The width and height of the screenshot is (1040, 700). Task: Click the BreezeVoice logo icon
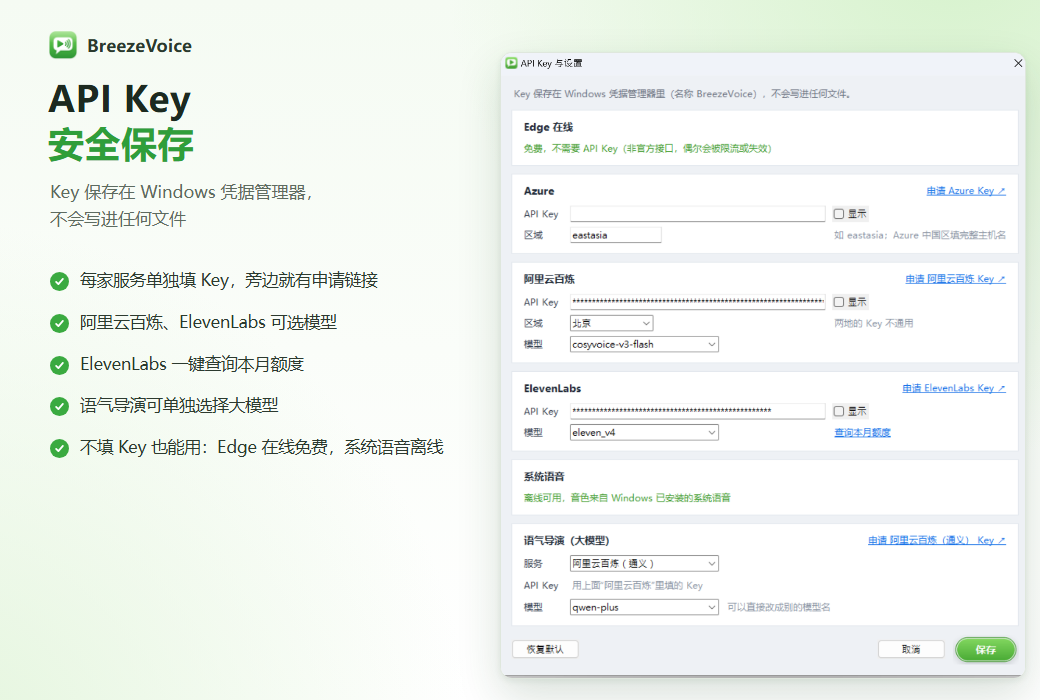point(63,45)
